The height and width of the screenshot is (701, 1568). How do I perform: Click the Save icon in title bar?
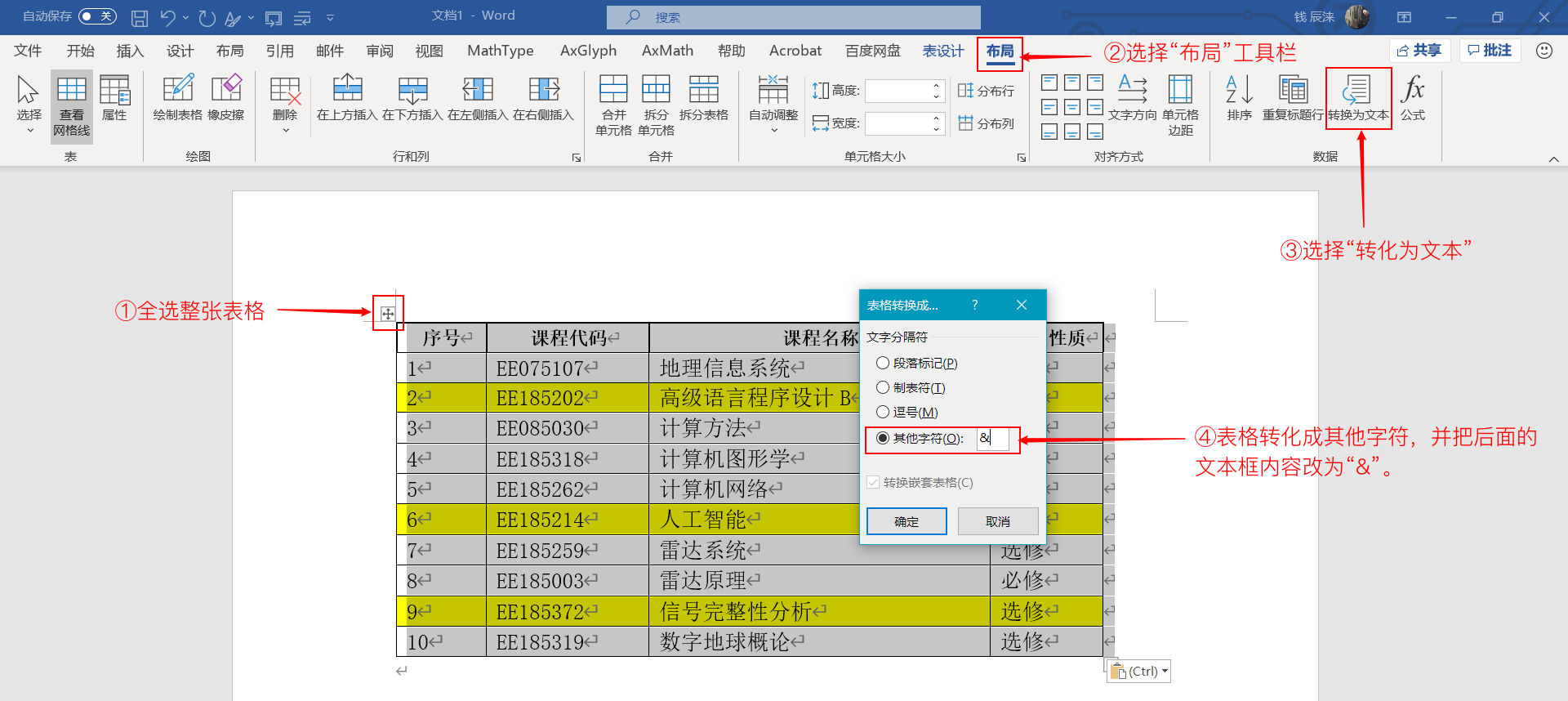tap(140, 17)
